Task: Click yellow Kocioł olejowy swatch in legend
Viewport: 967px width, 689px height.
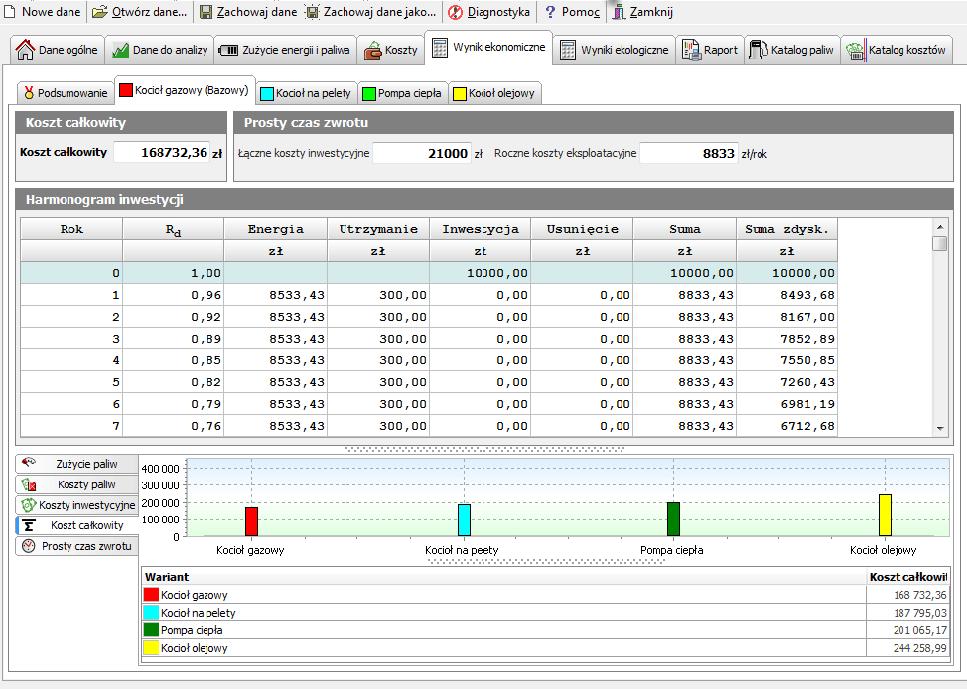Action: [151, 648]
